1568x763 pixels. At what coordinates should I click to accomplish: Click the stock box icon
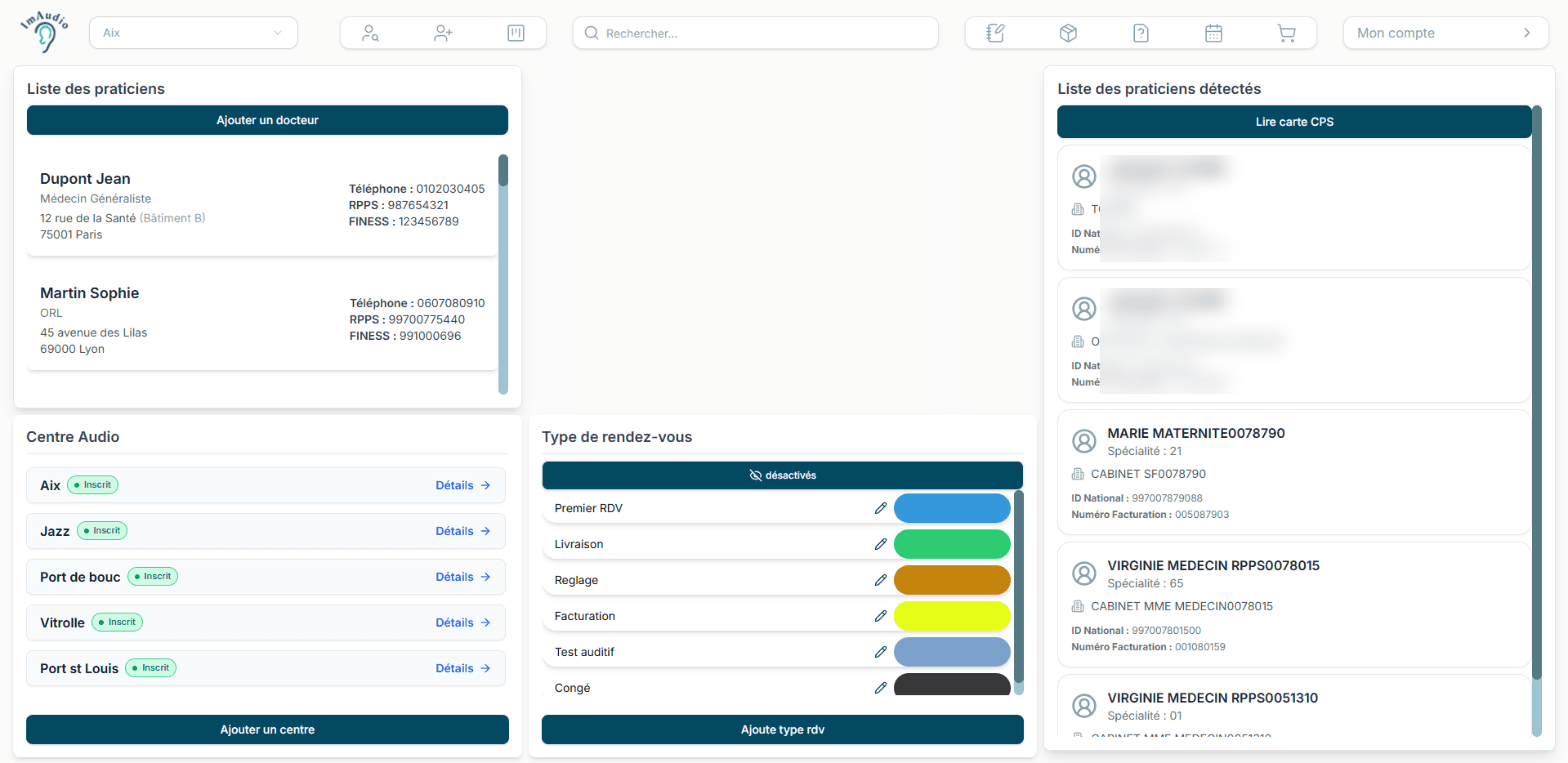1068,33
